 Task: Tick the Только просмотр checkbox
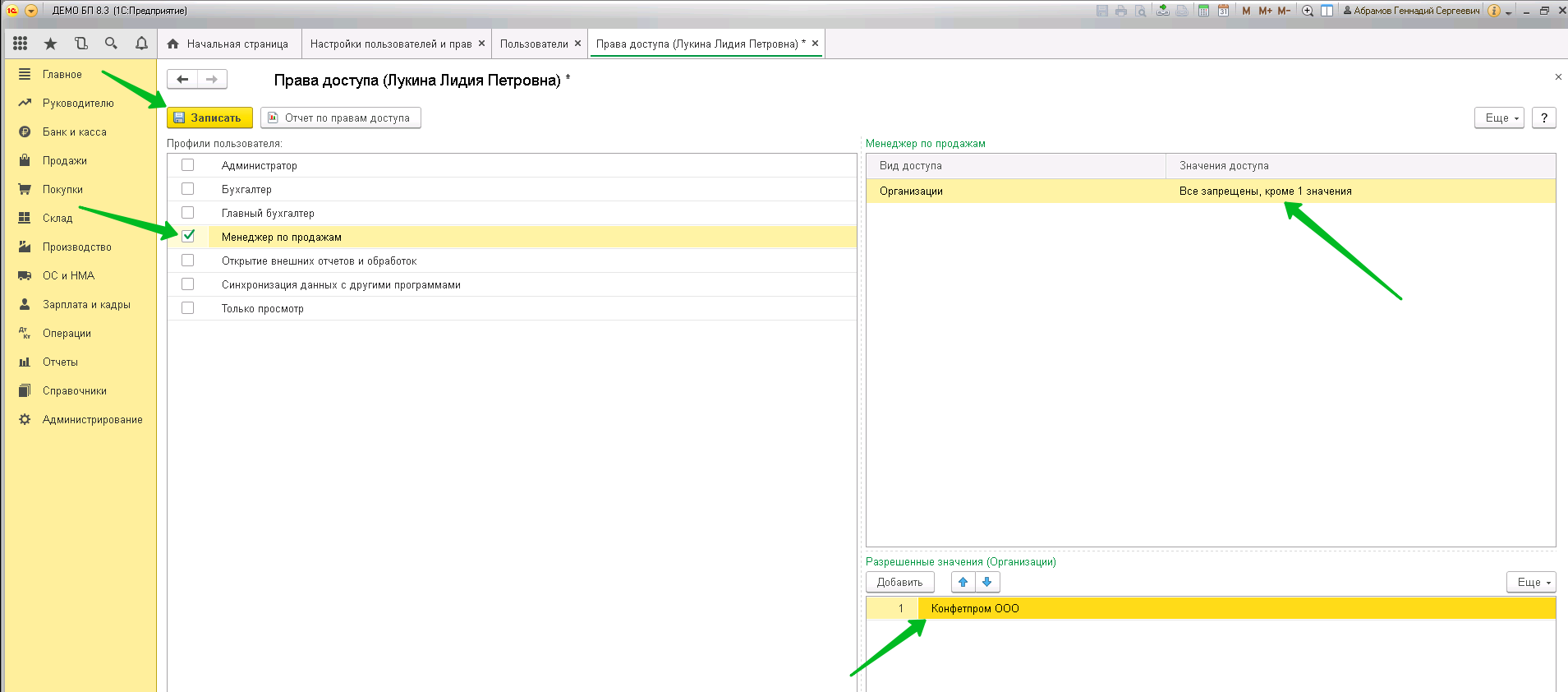pos(188,308)
